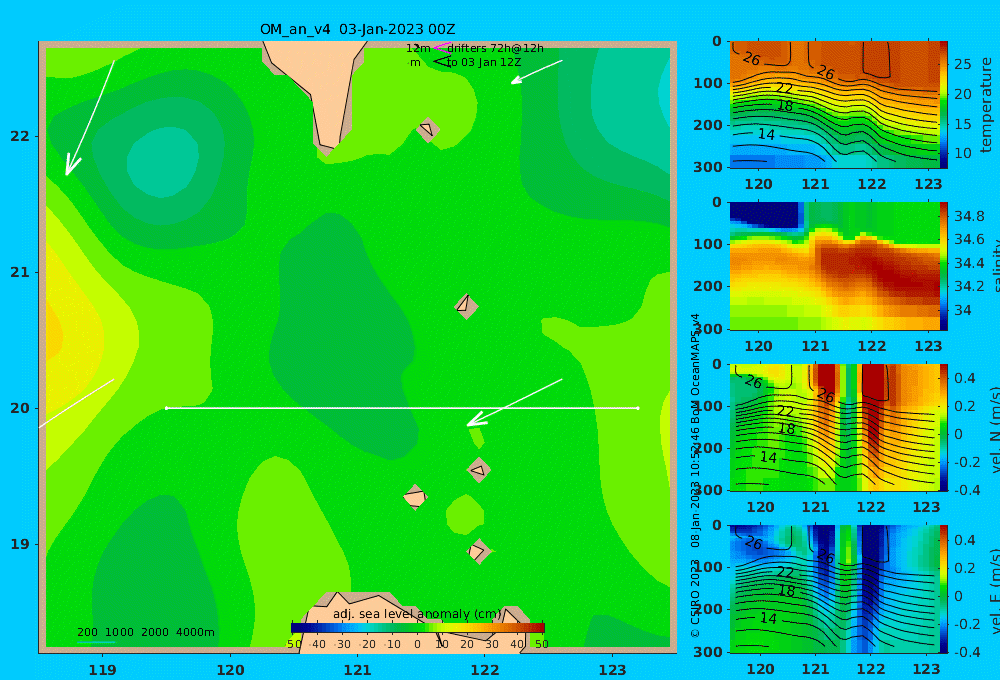Click the island near 19.5N 122E

coord(479,470)
